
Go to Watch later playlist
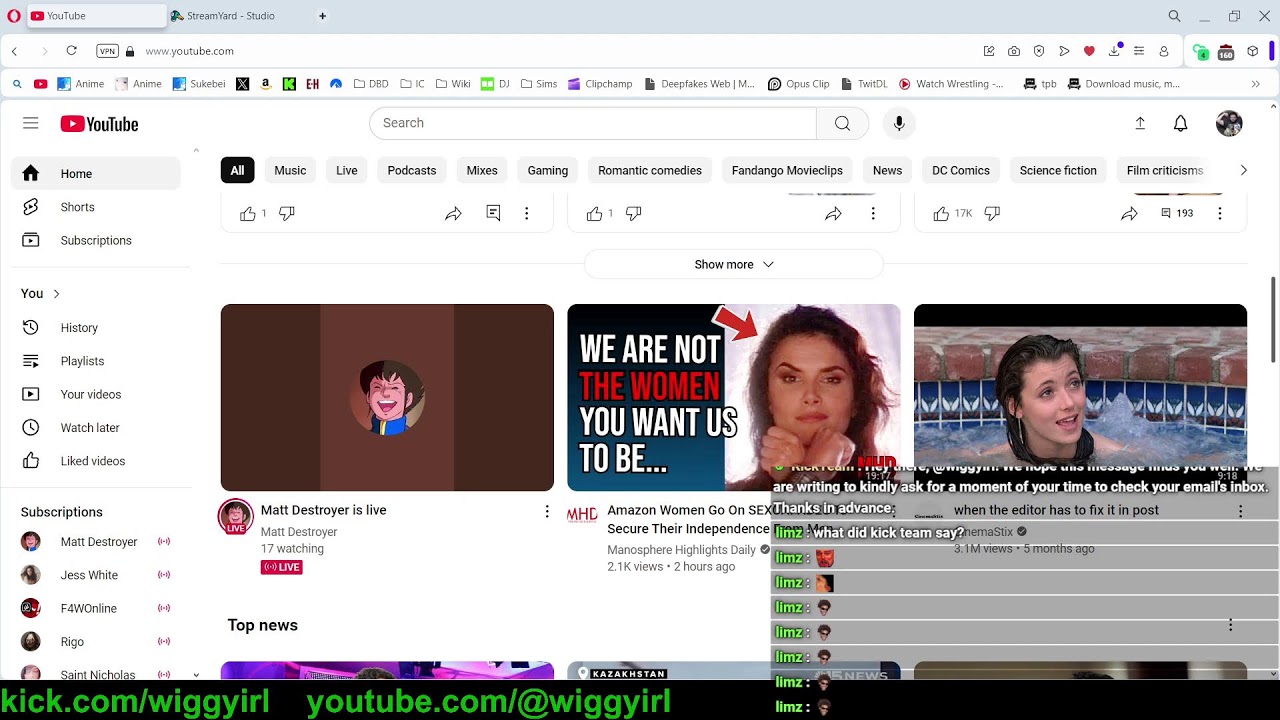tap(89, 428)
